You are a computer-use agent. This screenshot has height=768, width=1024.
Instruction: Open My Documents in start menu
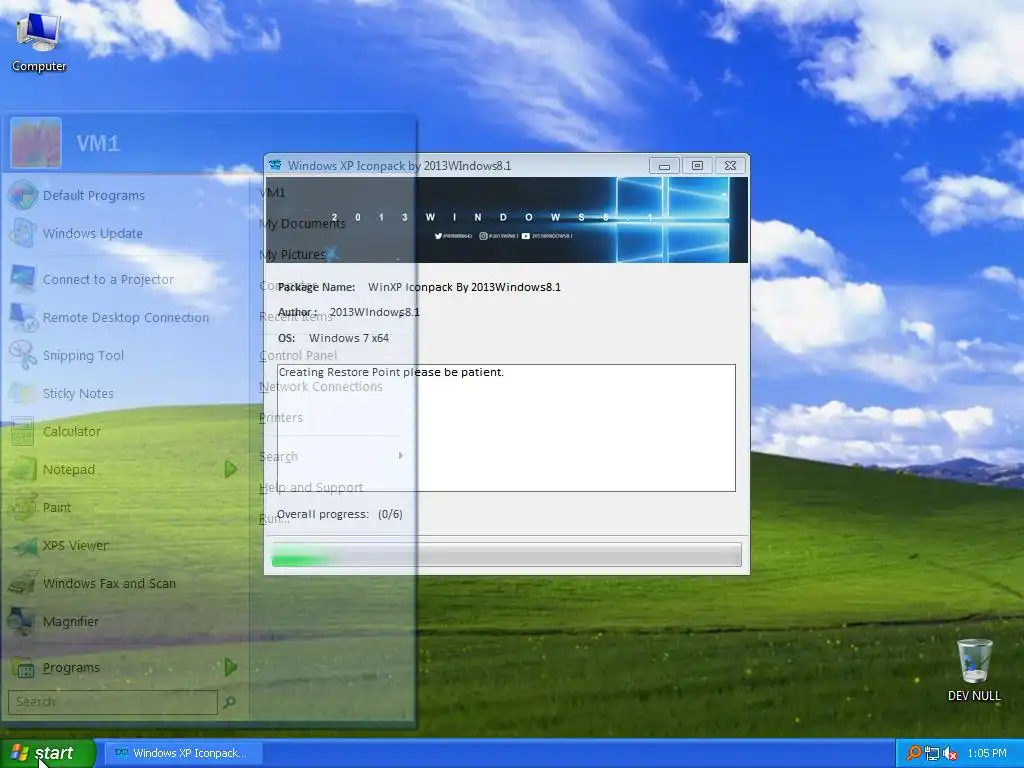point(302,223)
